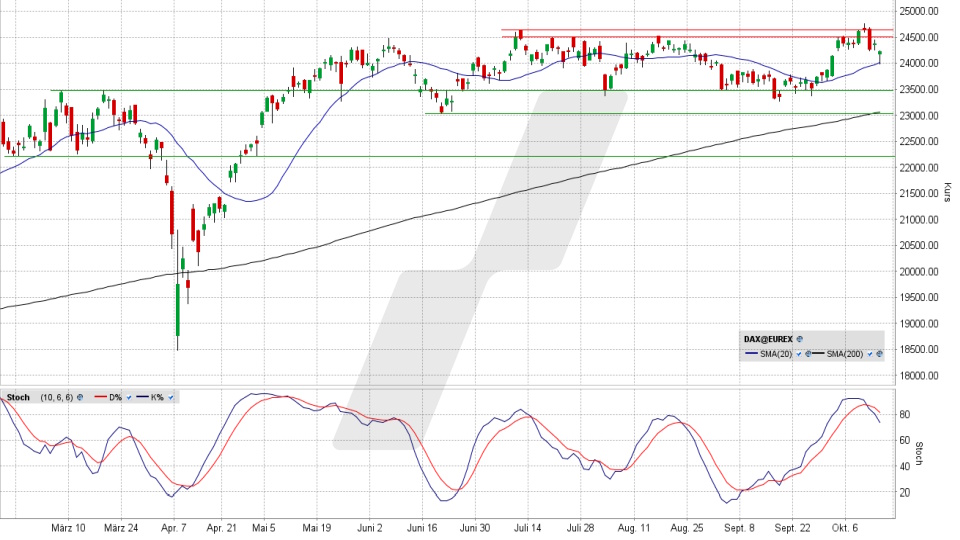The width and height of the screenshot is (960, 540).
Task: Click the vertical Kurs axis title
Action: click(x=946, y=192)
